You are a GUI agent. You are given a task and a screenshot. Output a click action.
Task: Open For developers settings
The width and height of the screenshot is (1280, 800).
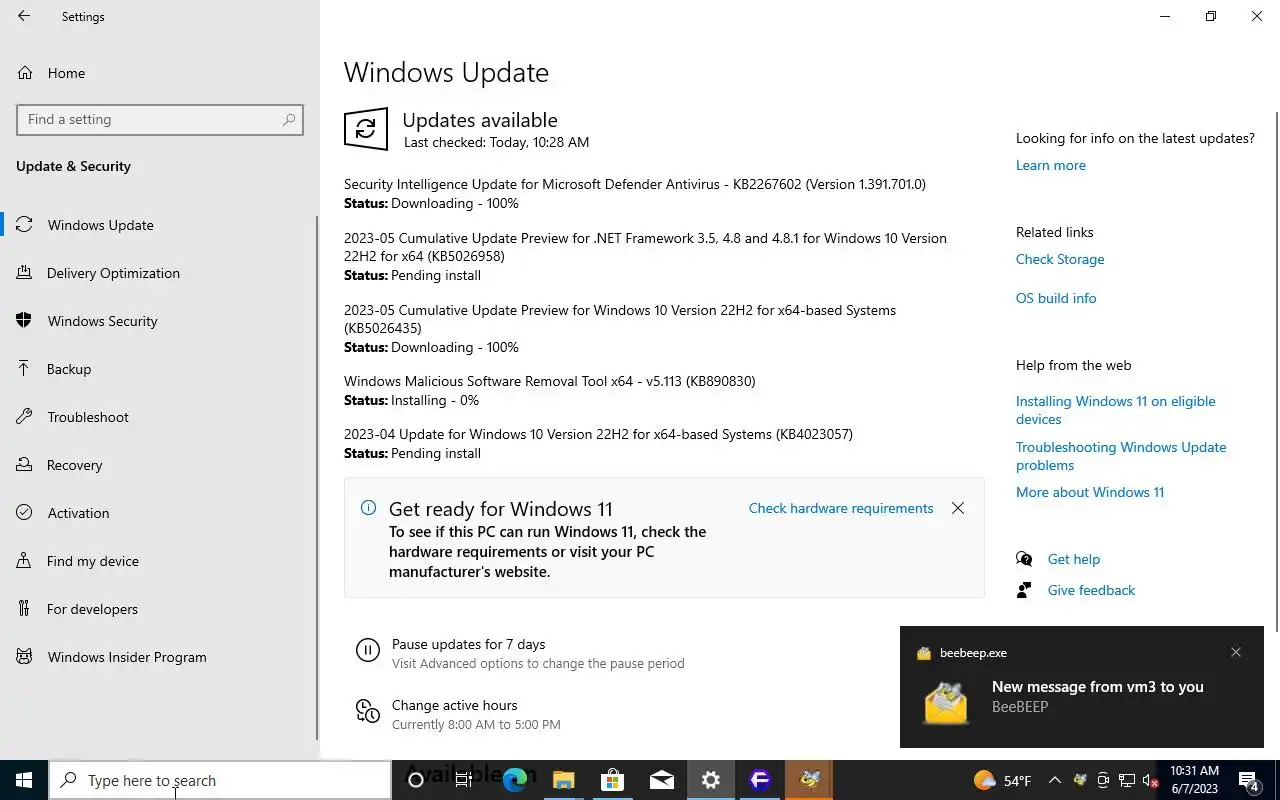(160, 609)
